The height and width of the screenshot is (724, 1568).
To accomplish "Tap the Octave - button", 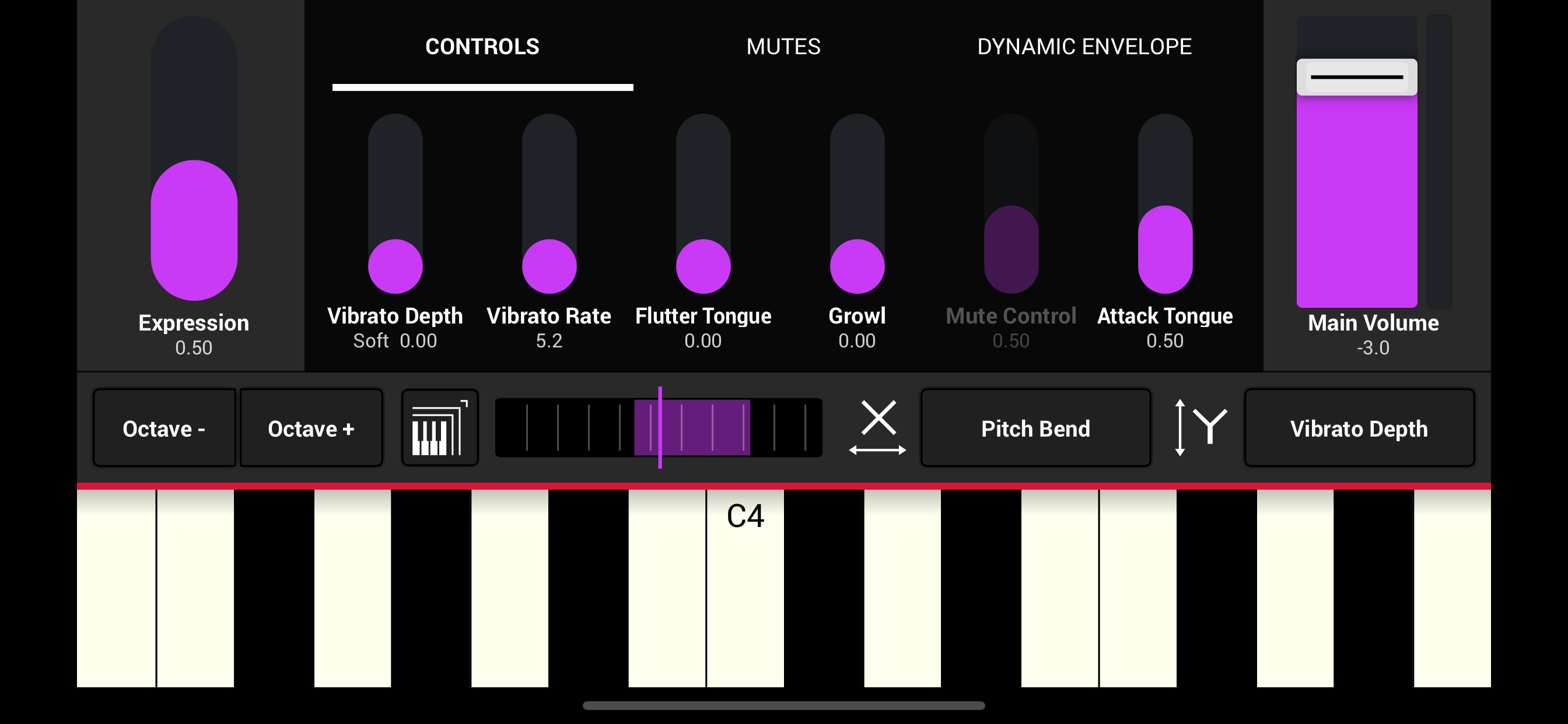I will pos(164,428).
